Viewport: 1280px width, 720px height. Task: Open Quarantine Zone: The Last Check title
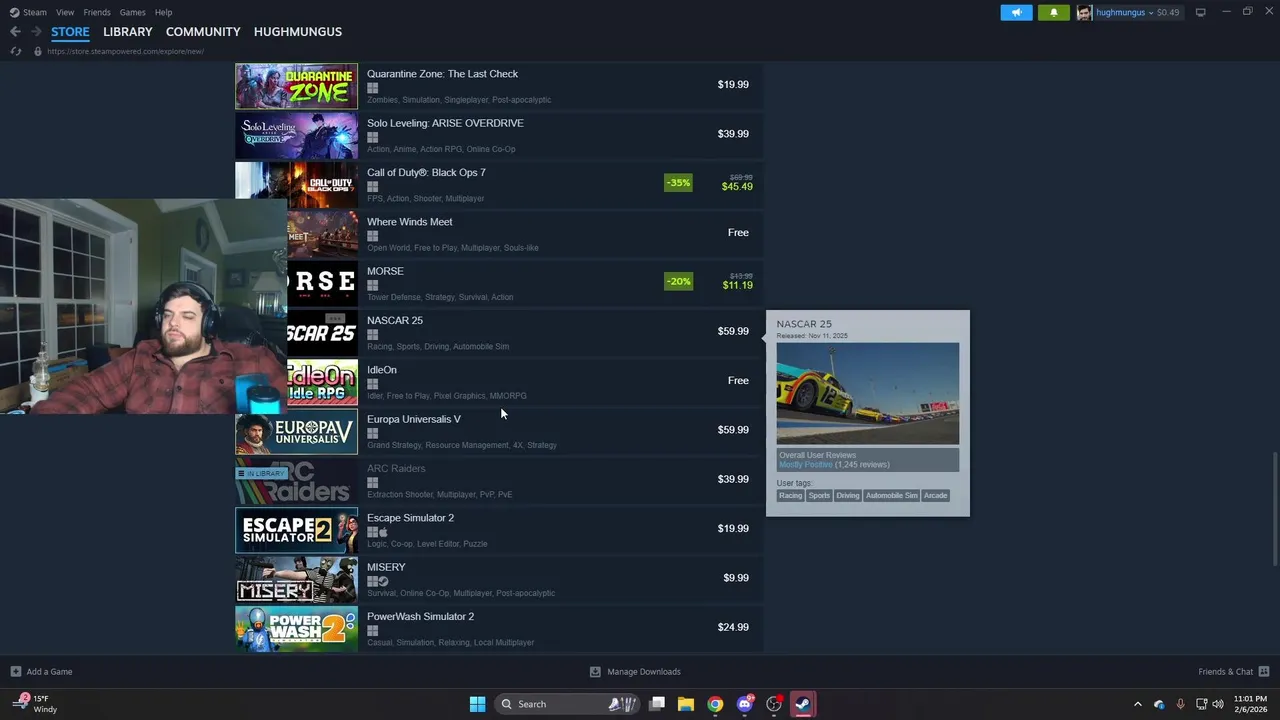(442, 74)
